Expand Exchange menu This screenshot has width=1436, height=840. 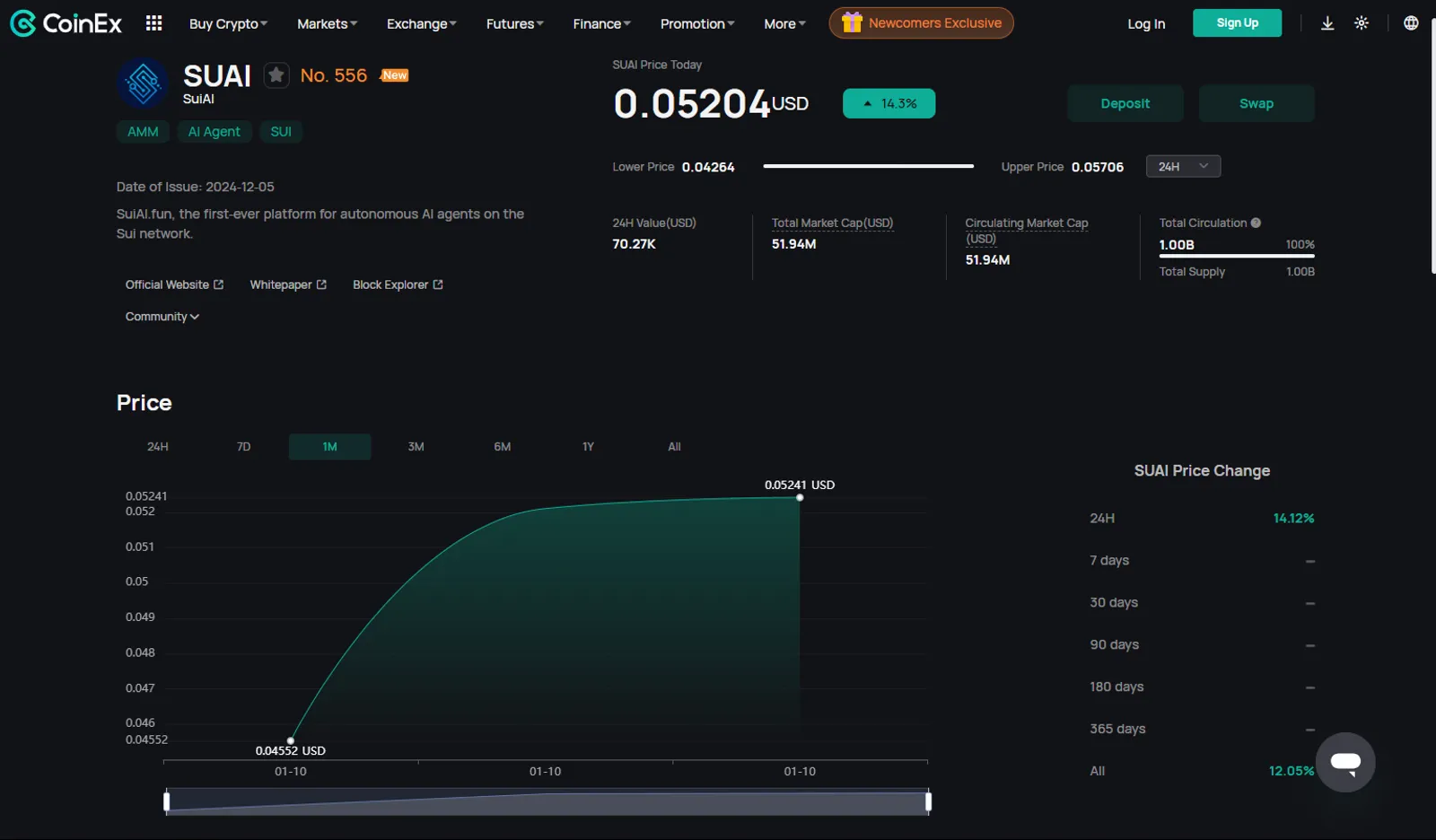[421, 23]
